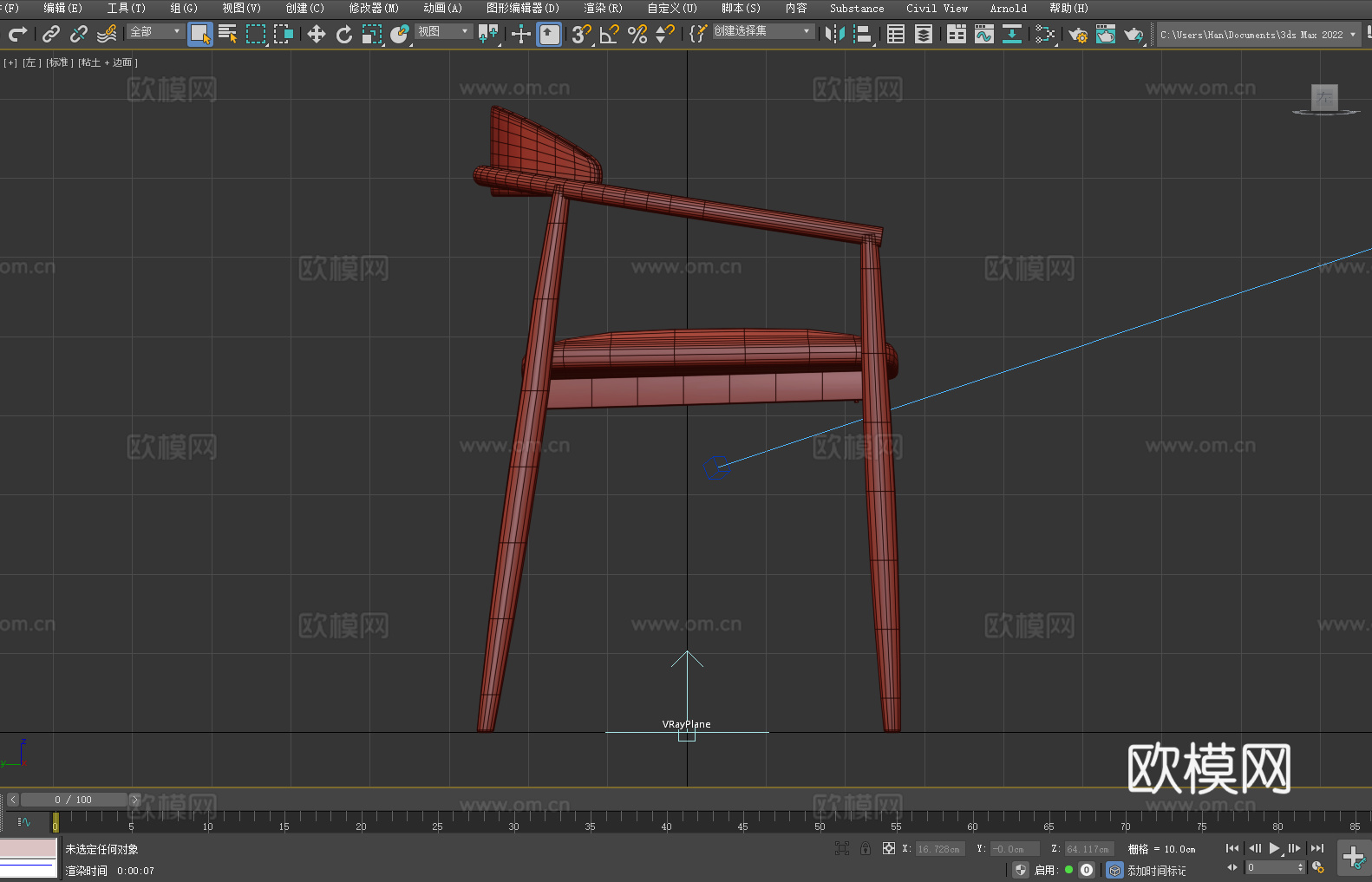Open the Curve Editor

984,34
